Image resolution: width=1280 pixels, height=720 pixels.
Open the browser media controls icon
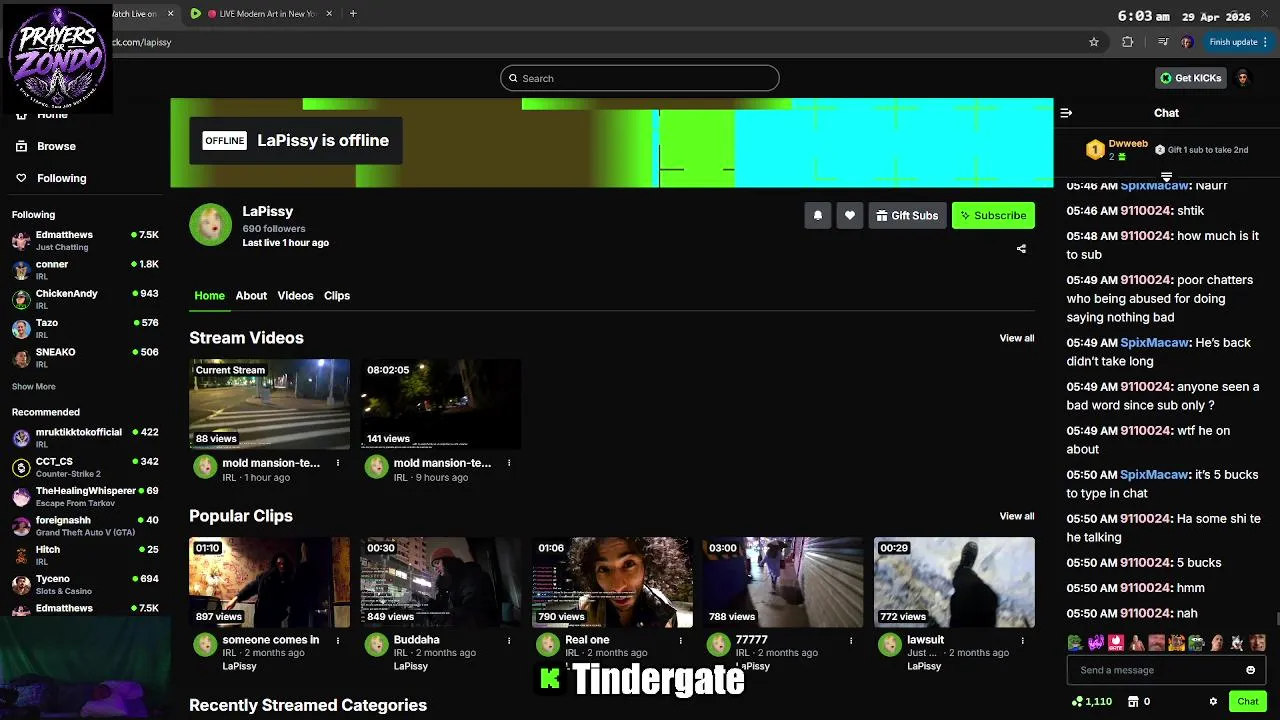coord(1162,42)
